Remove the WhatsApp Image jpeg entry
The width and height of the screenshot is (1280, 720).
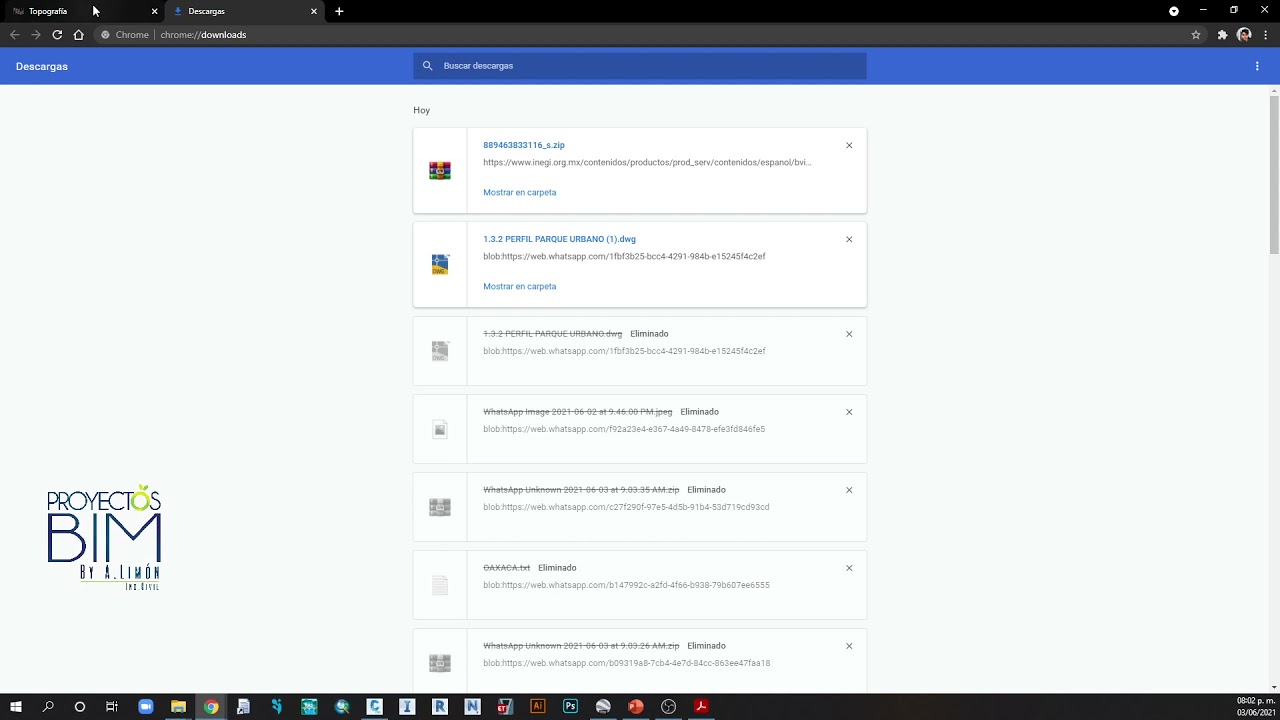(849, 412)
